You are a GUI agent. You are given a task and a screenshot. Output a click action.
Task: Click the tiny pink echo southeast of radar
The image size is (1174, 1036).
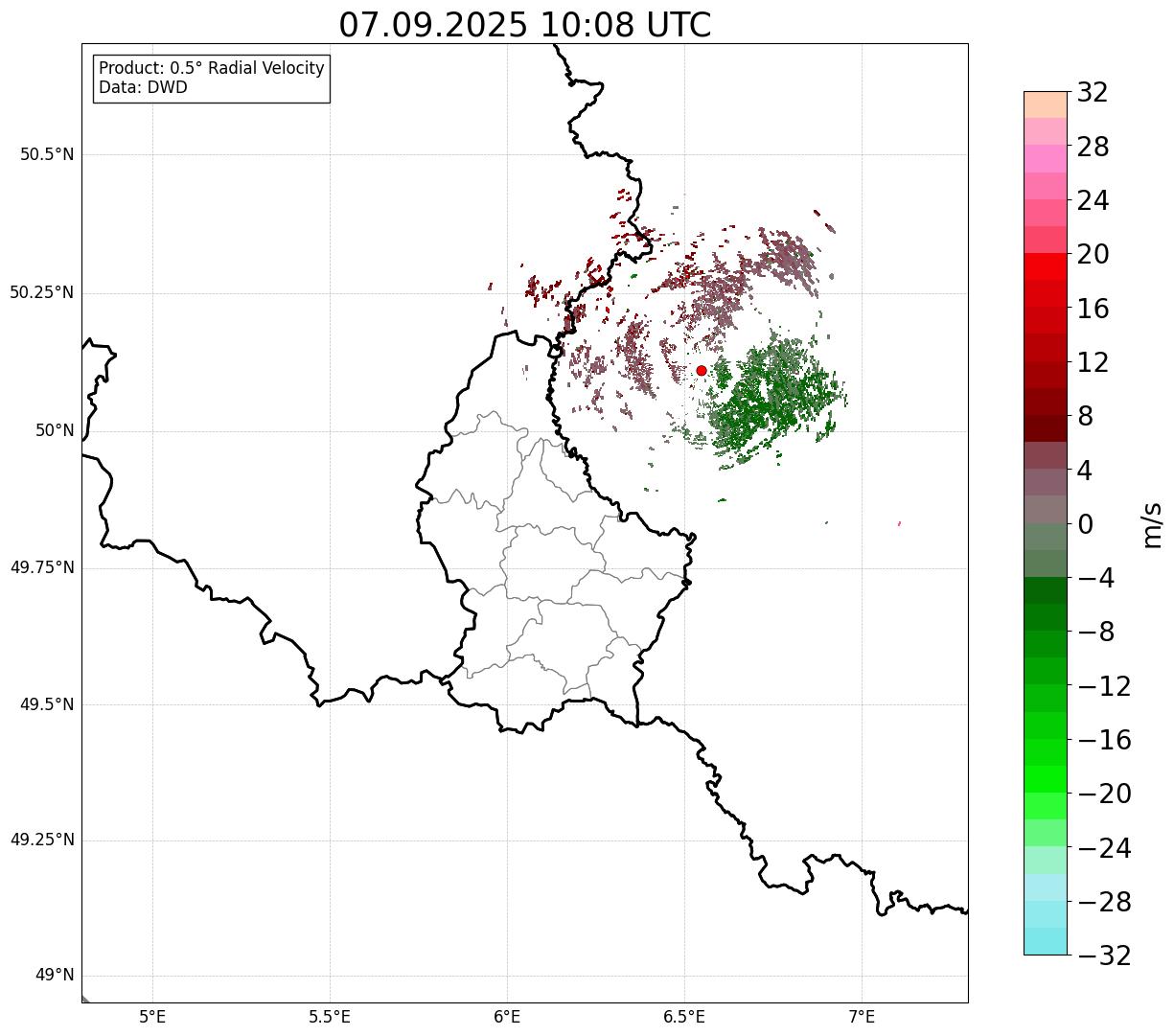pos(899,523)
